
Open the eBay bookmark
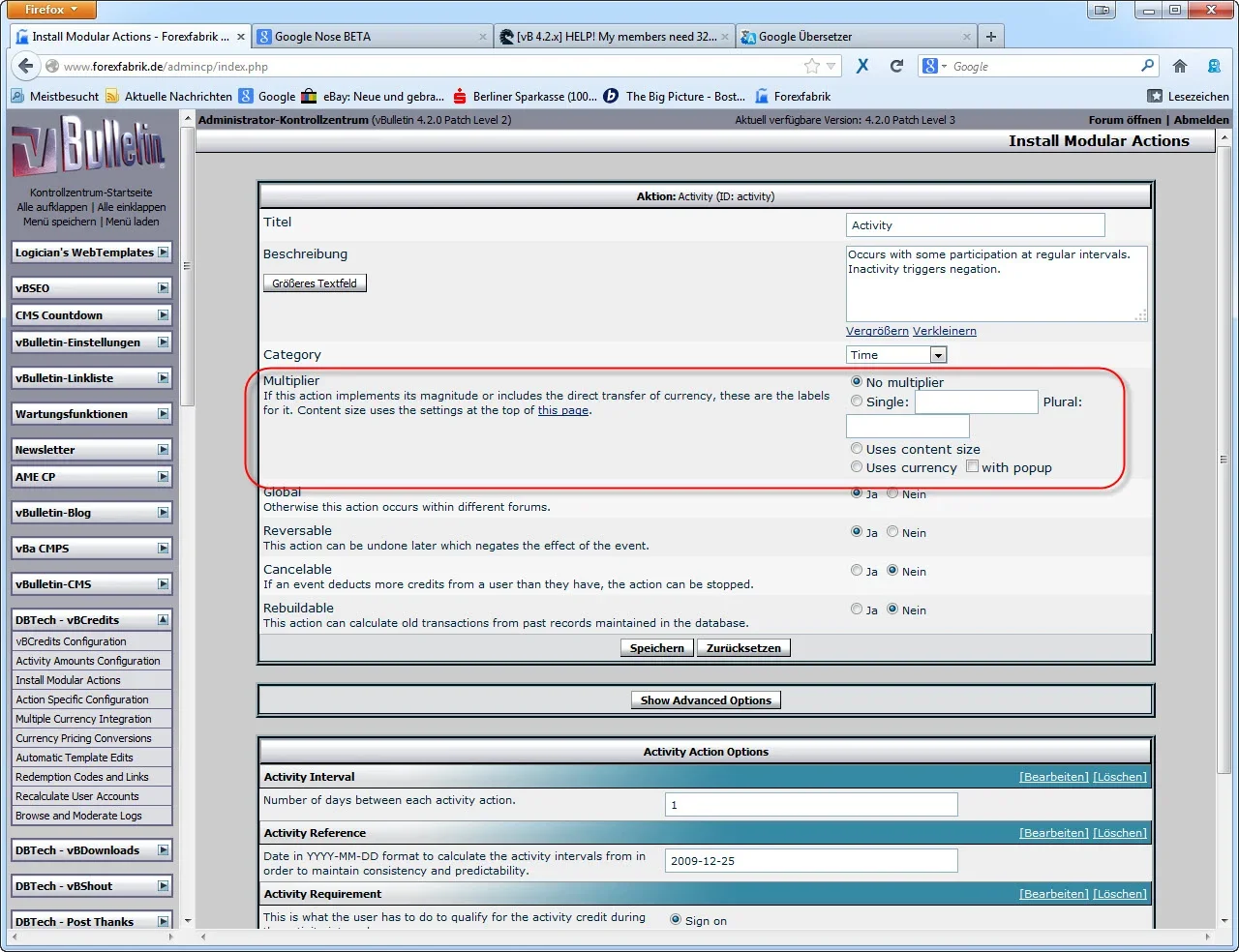point(373,96)
